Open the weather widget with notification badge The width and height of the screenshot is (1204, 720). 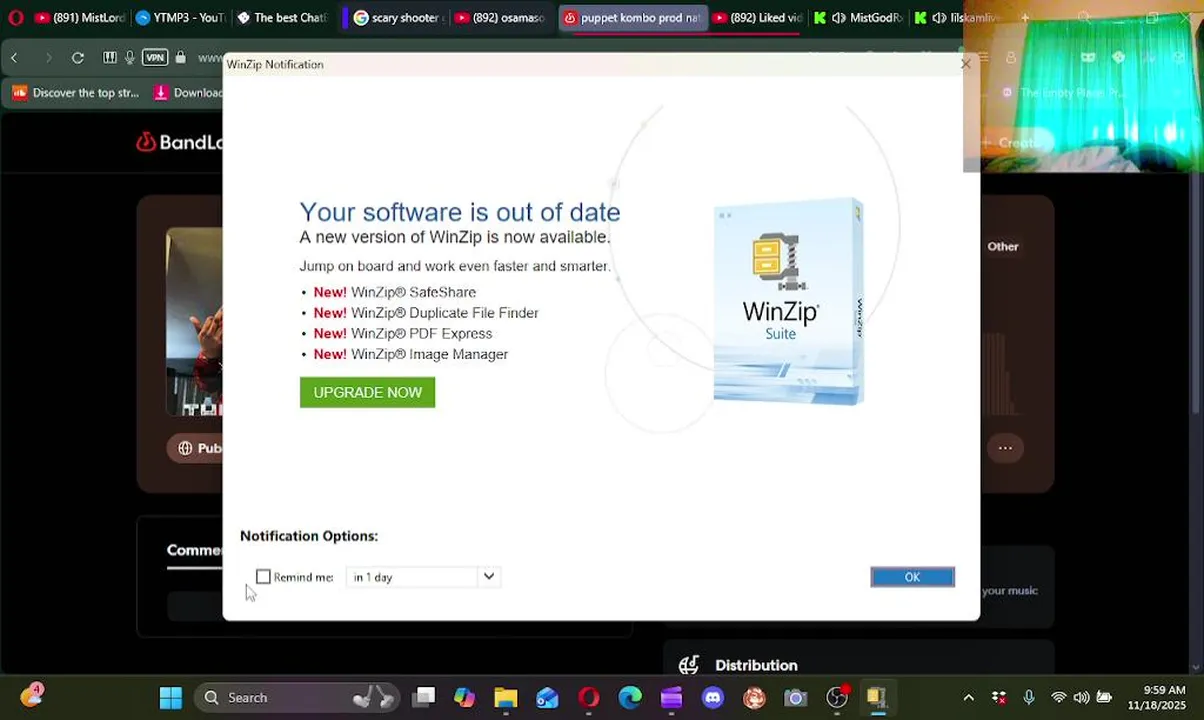[x=32, y=695]
